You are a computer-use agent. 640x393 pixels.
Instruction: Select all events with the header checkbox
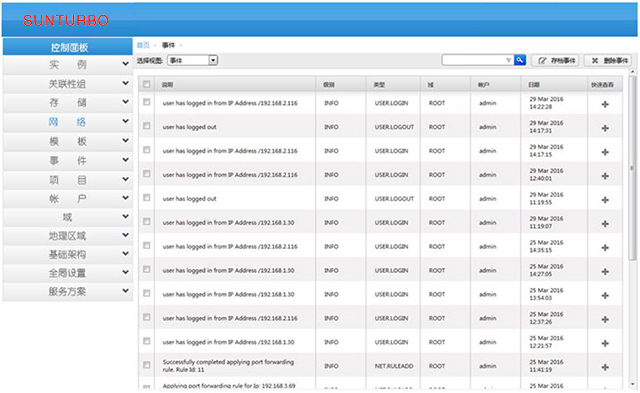point(147,84)
